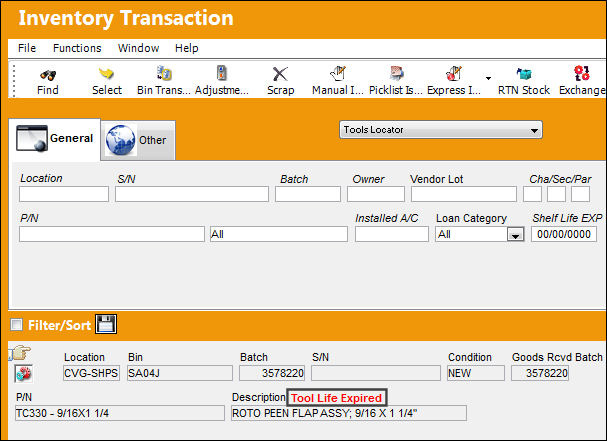Click the CVG-SHPS location value
Image resolution: width=607 pixels, height=441 pixels.
91,373
